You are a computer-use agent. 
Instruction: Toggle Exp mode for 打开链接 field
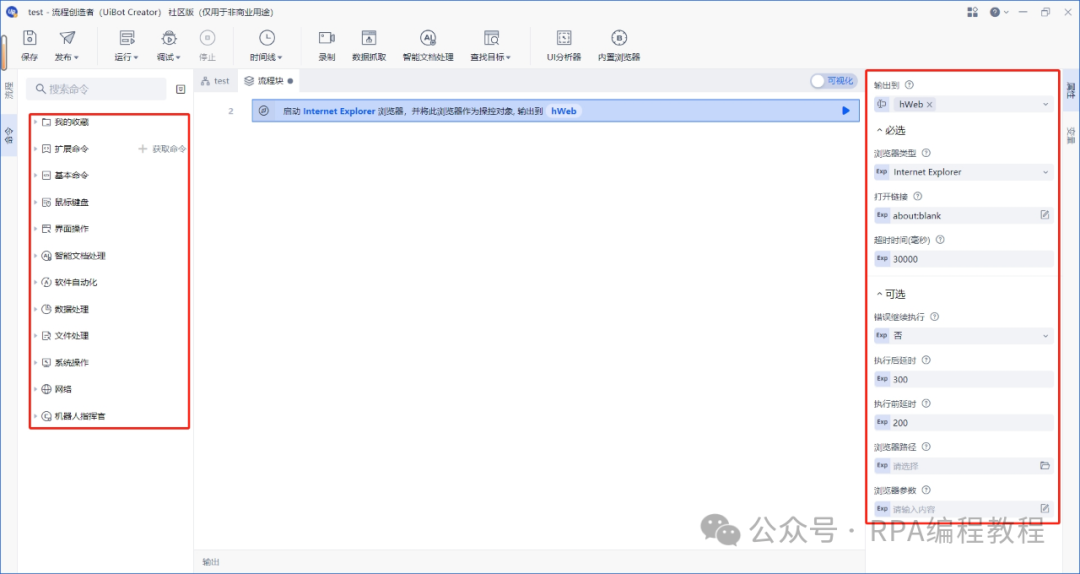click(x=882, y=215)
